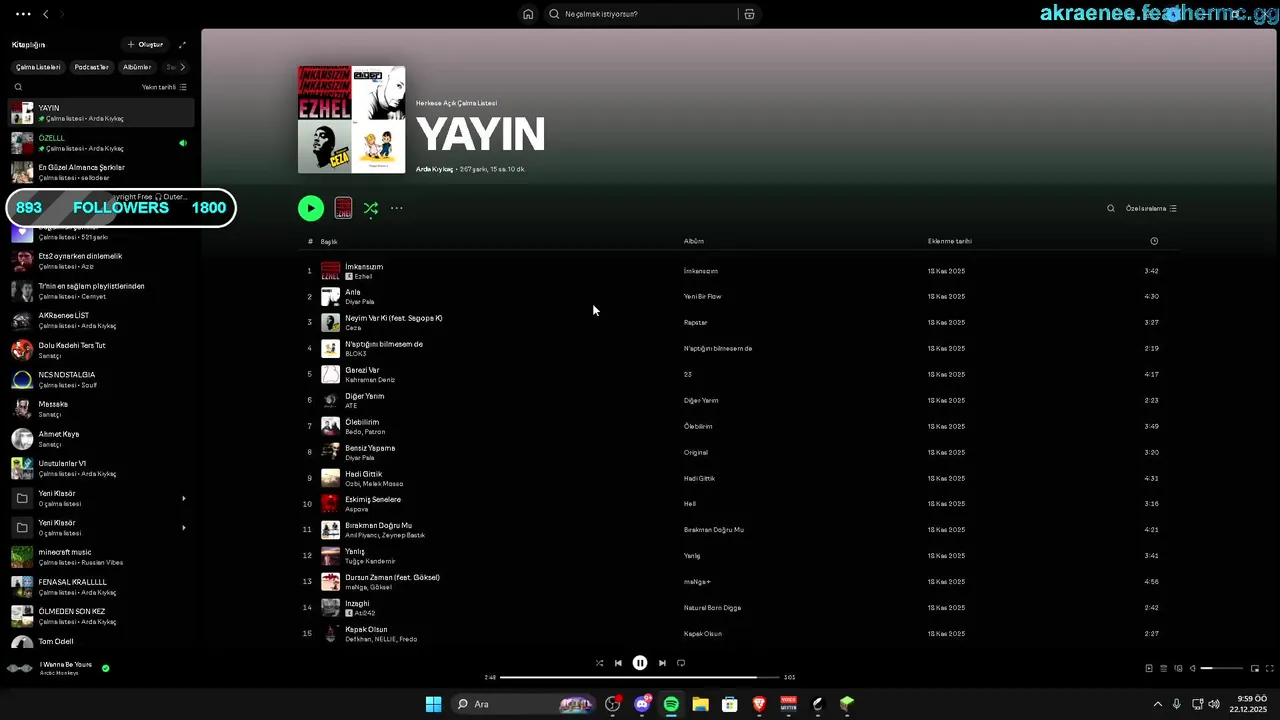Expand the first Yeni Klasör folder arrow
The width and height of the screenshot is (1280, 720).
[x=183, y=498]
